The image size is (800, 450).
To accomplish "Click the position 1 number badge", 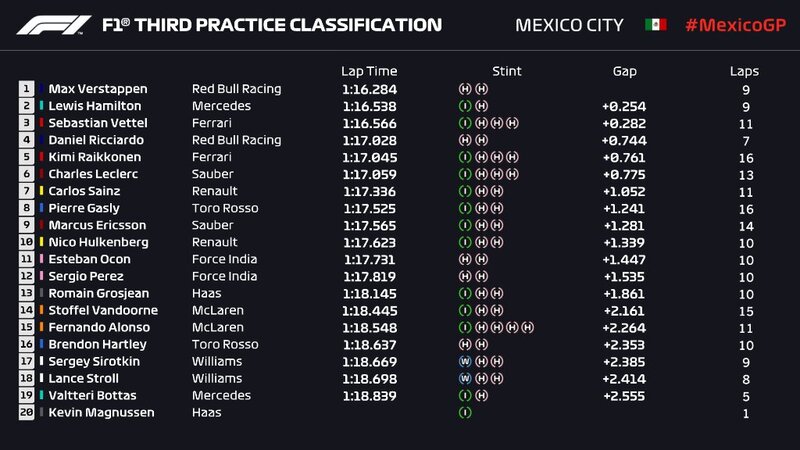I will (25, 89).
